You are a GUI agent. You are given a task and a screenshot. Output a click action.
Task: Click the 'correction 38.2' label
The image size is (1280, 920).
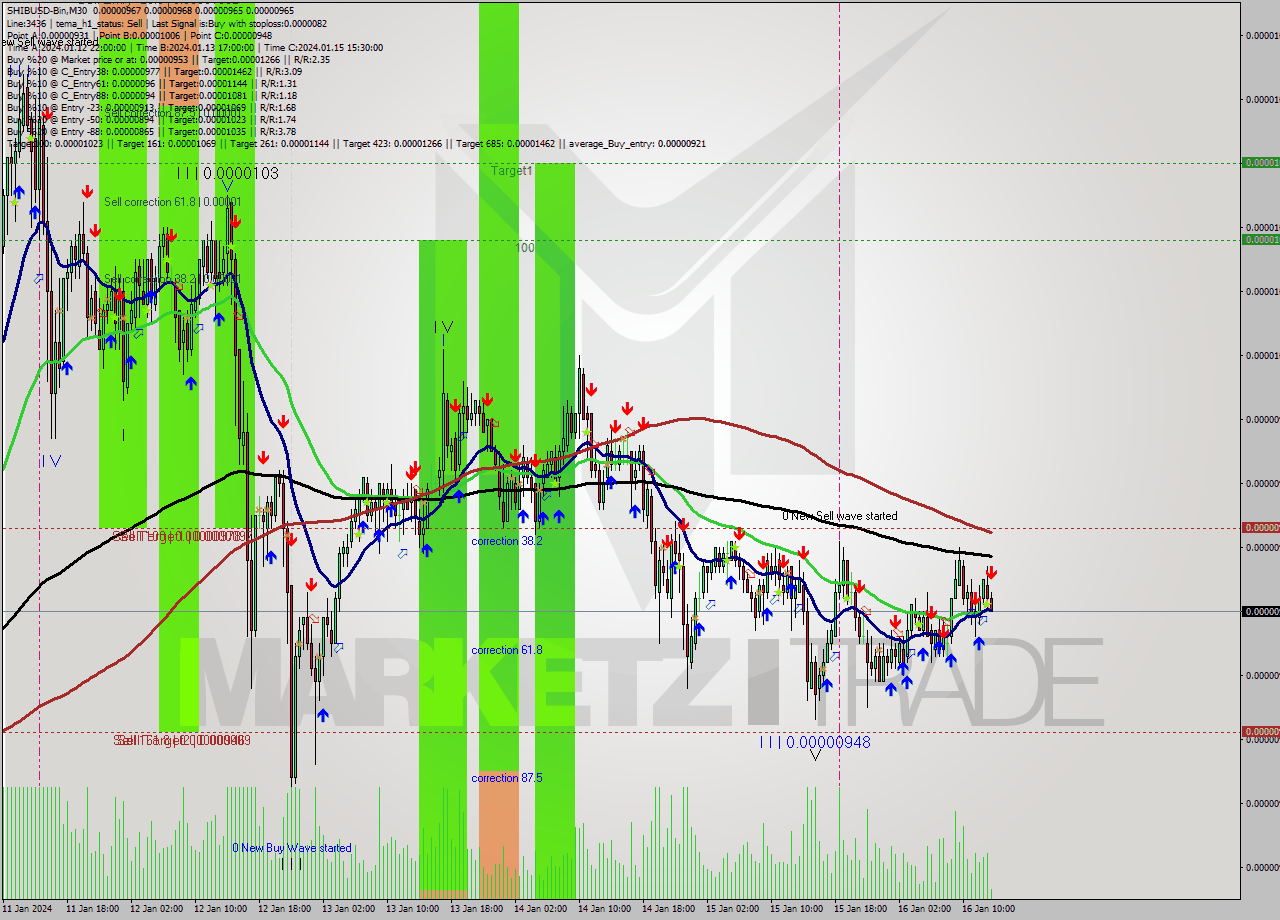pos(507,540)
